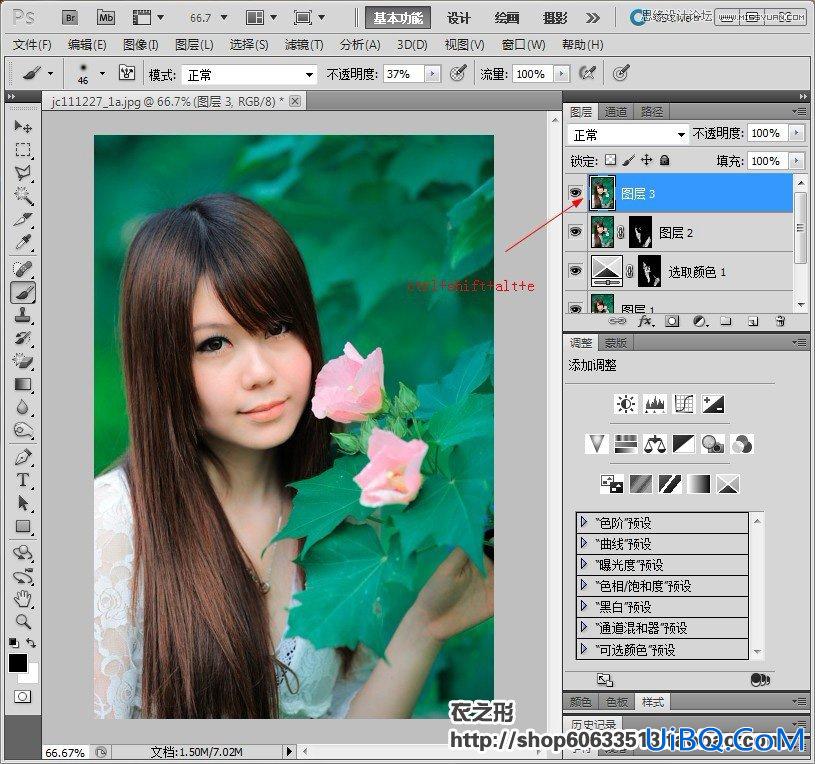
Task: Choose 摄影 workspace
Action: coord(555,18)
